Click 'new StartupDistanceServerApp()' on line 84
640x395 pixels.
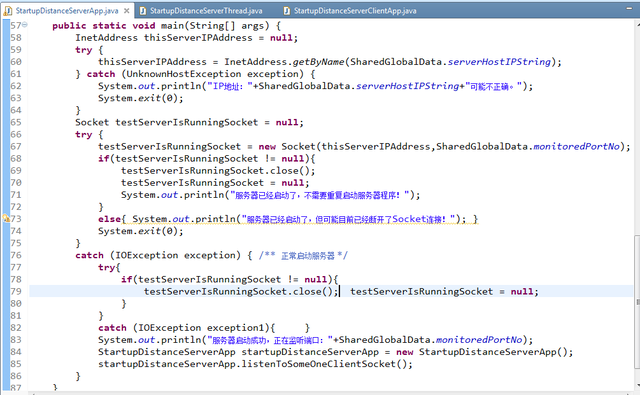pyautogui.click(x=482, y=352)
